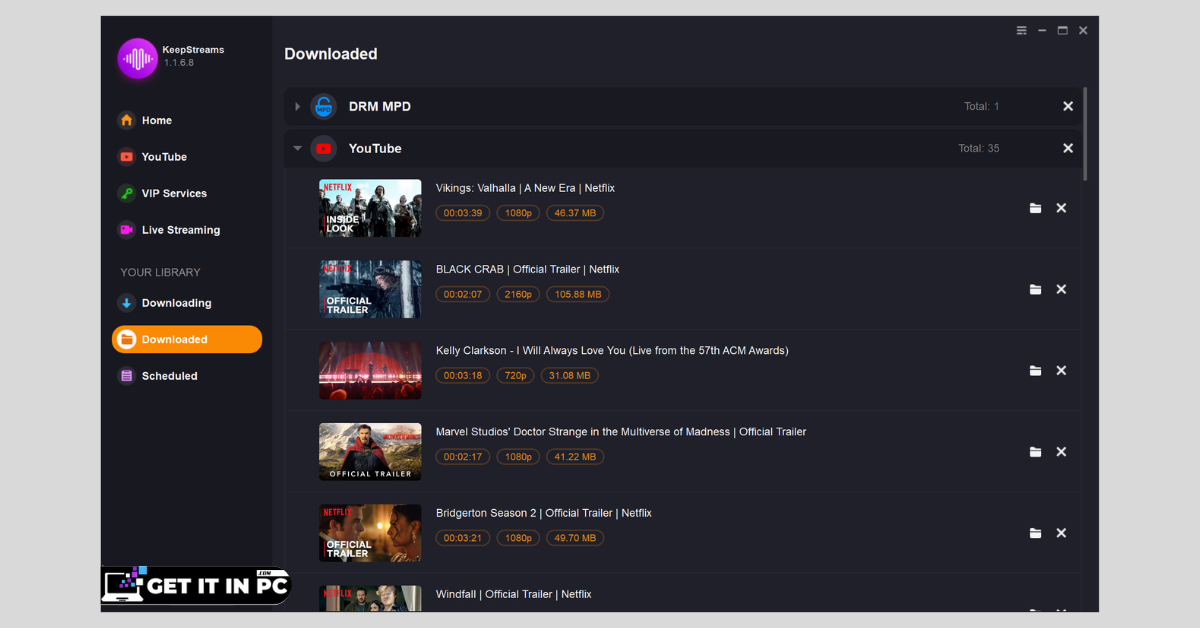Remove the YouTube group with X
The height and width of the screenshot is (628, 1200).
click(1068, 148)
